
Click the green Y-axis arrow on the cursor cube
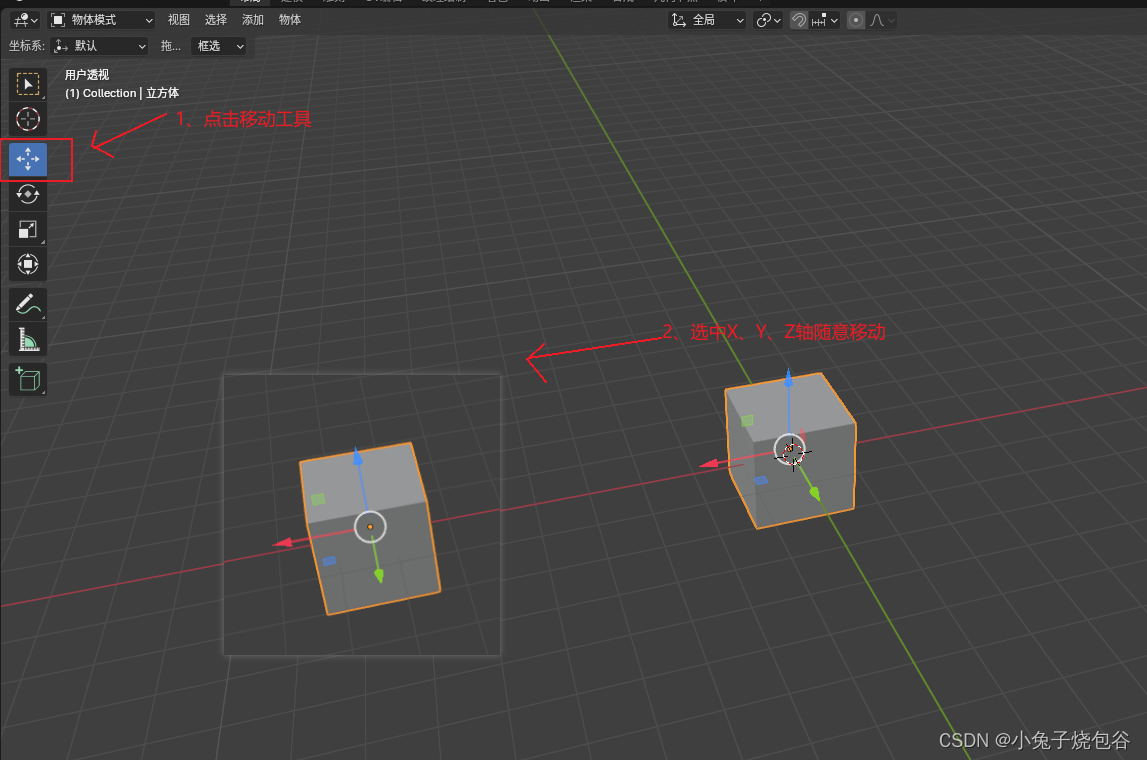[814, 494]
